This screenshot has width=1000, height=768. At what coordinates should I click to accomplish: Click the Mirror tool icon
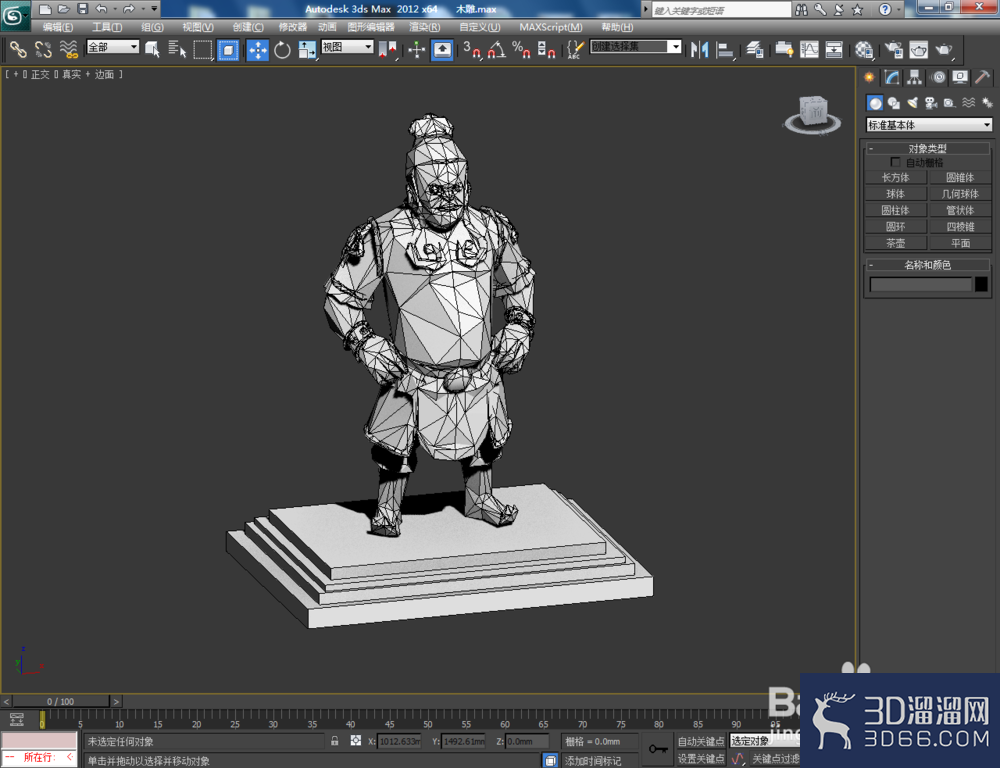[x=699, y=49]
